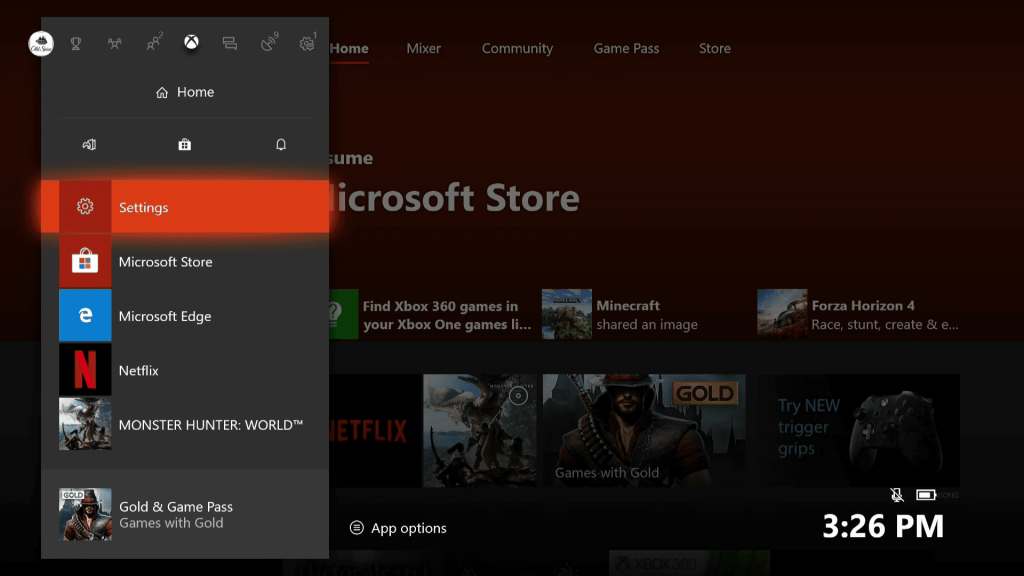Viewport: 1024px width, 576px height.
Task: Click the Microsoft Store bag icon
Action: click(x=85, y=262)
